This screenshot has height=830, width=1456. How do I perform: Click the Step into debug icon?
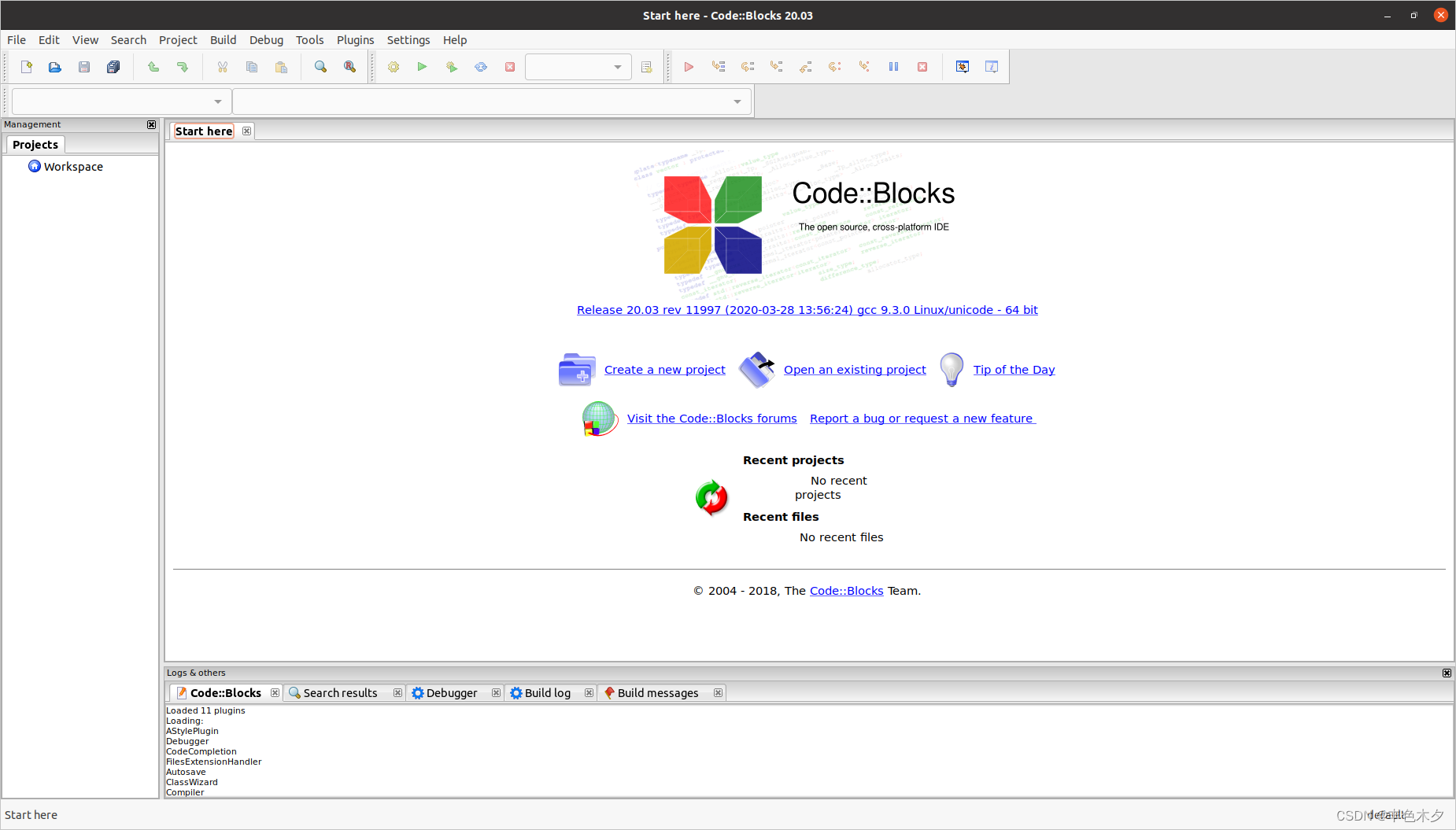point(777,67)
